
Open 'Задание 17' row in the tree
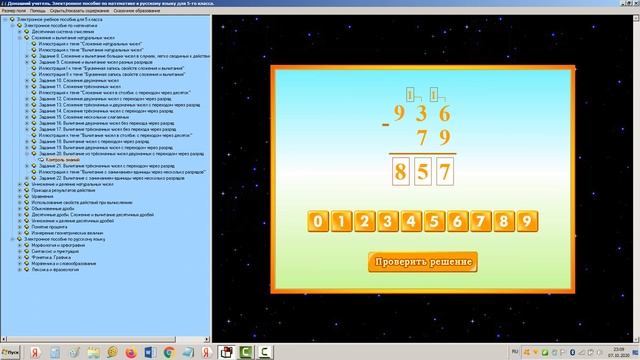pyautogui.click(x=107, y=129)
